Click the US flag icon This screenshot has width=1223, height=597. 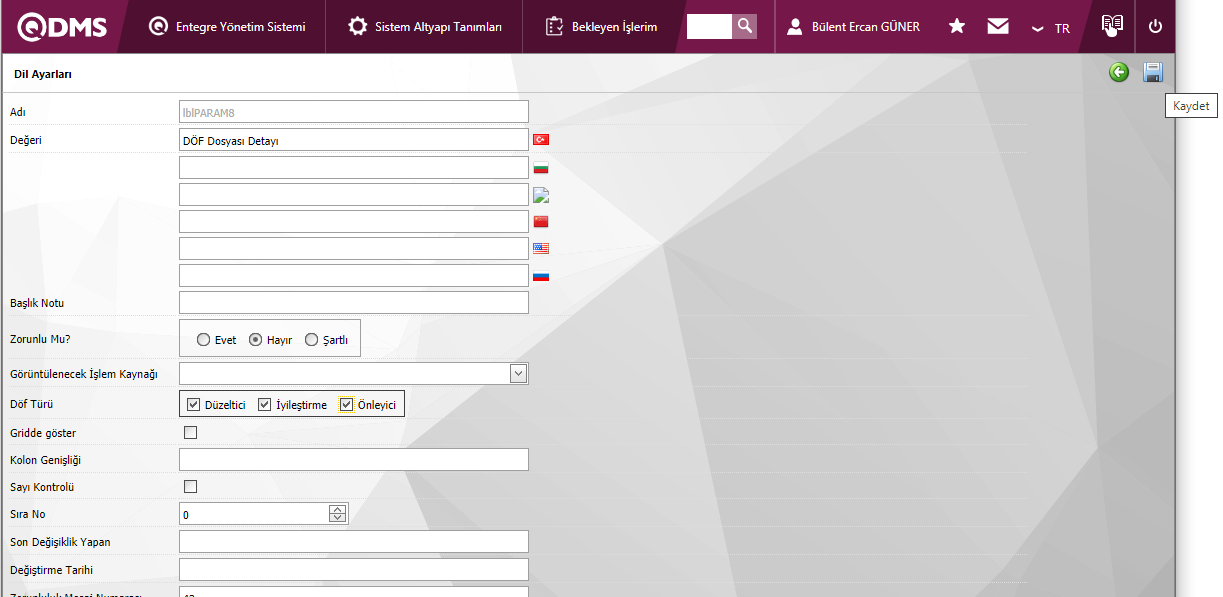(541, 248)
